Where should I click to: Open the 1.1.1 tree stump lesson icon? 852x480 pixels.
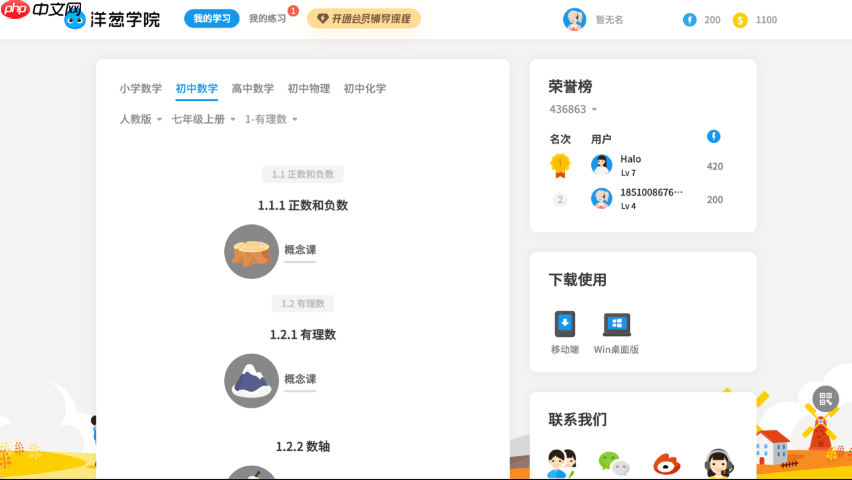coord(251,252)
